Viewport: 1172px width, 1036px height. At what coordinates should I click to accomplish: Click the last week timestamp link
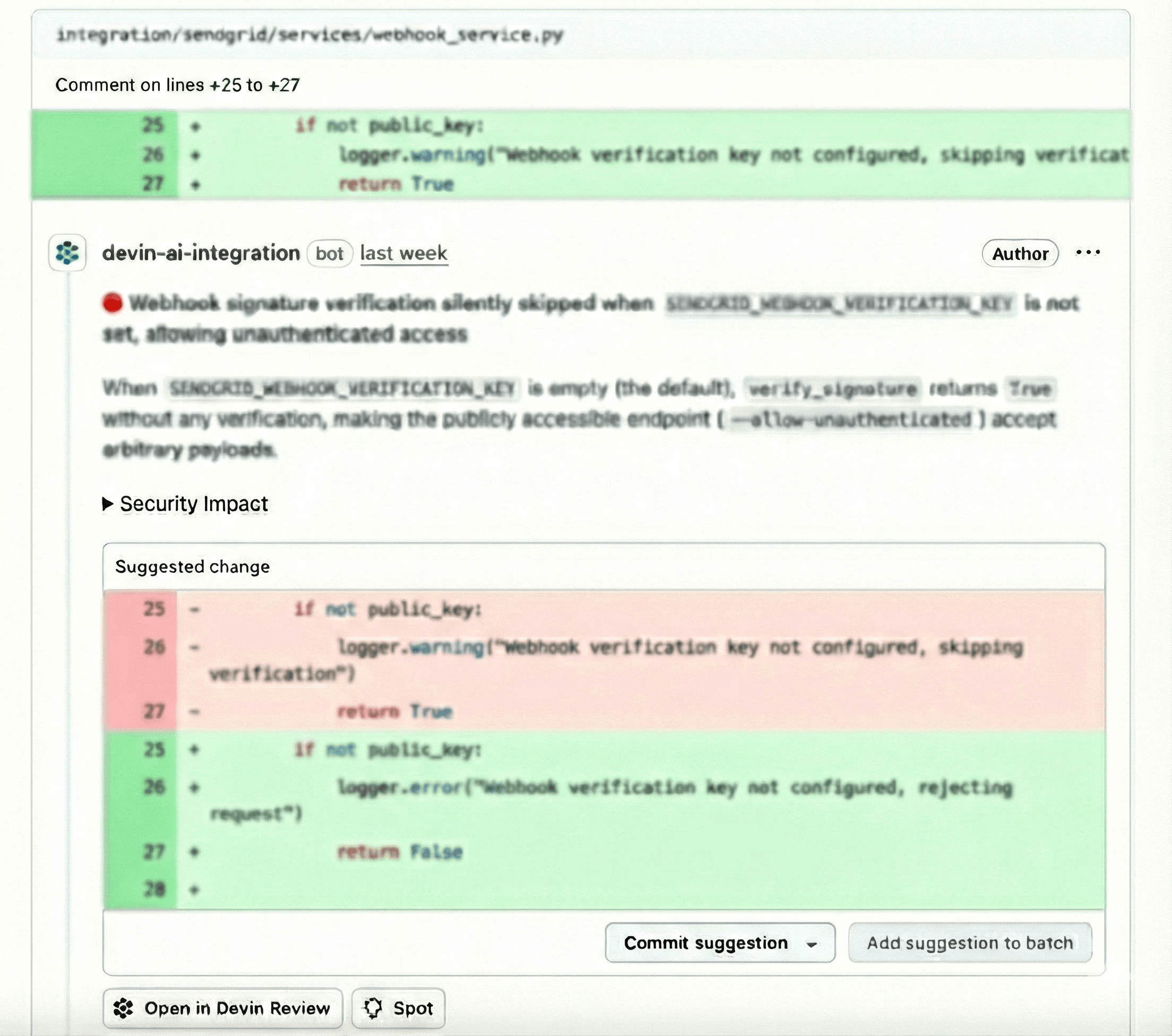click(x=403, y=253)
